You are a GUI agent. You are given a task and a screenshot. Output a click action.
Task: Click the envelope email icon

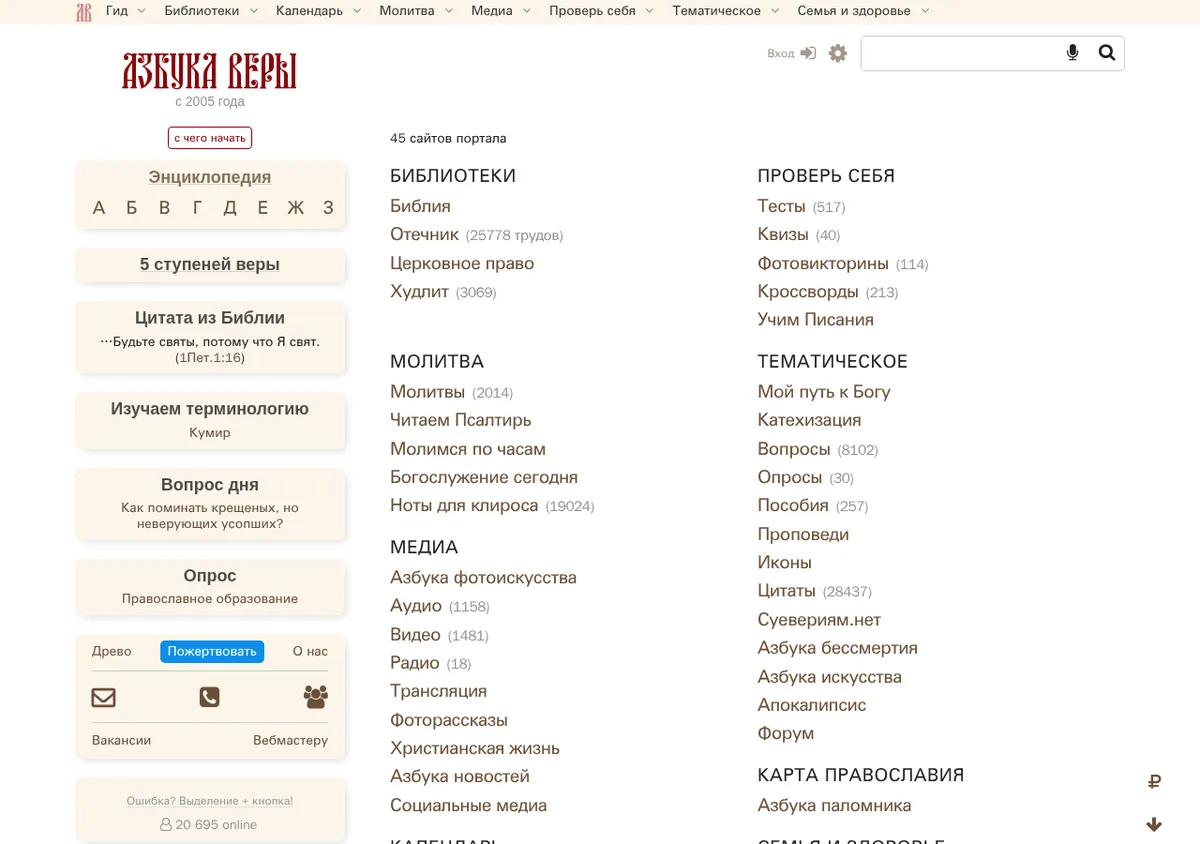coord(104,697)
